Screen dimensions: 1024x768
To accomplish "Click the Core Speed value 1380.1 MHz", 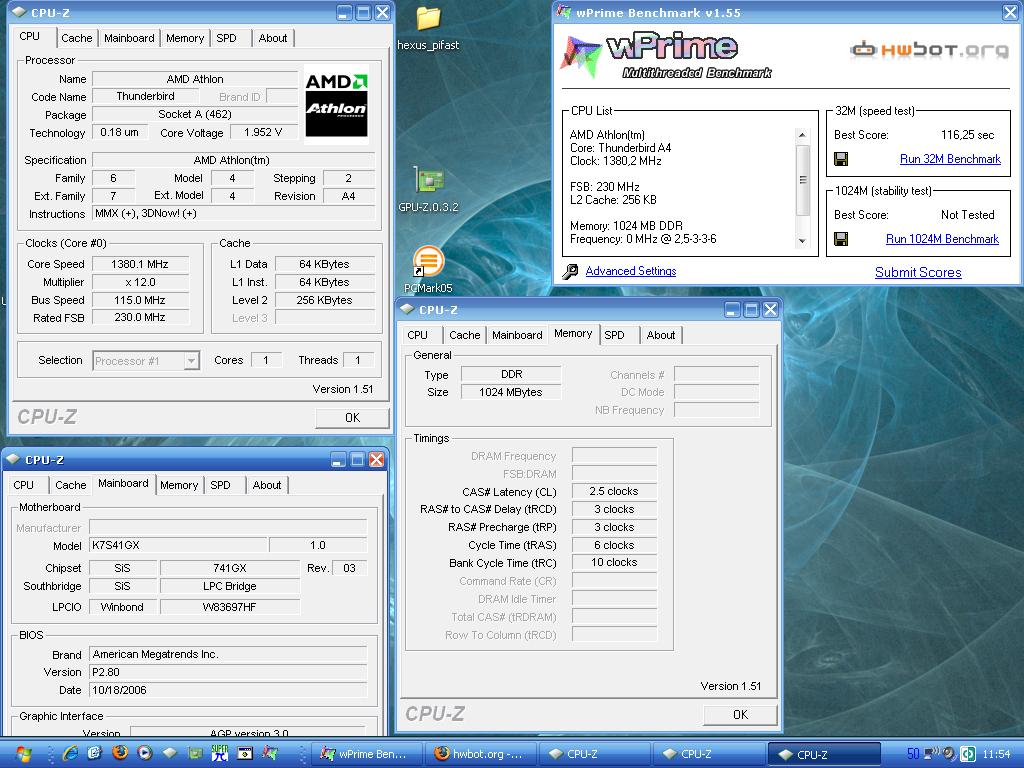I will tap(140, 264).
